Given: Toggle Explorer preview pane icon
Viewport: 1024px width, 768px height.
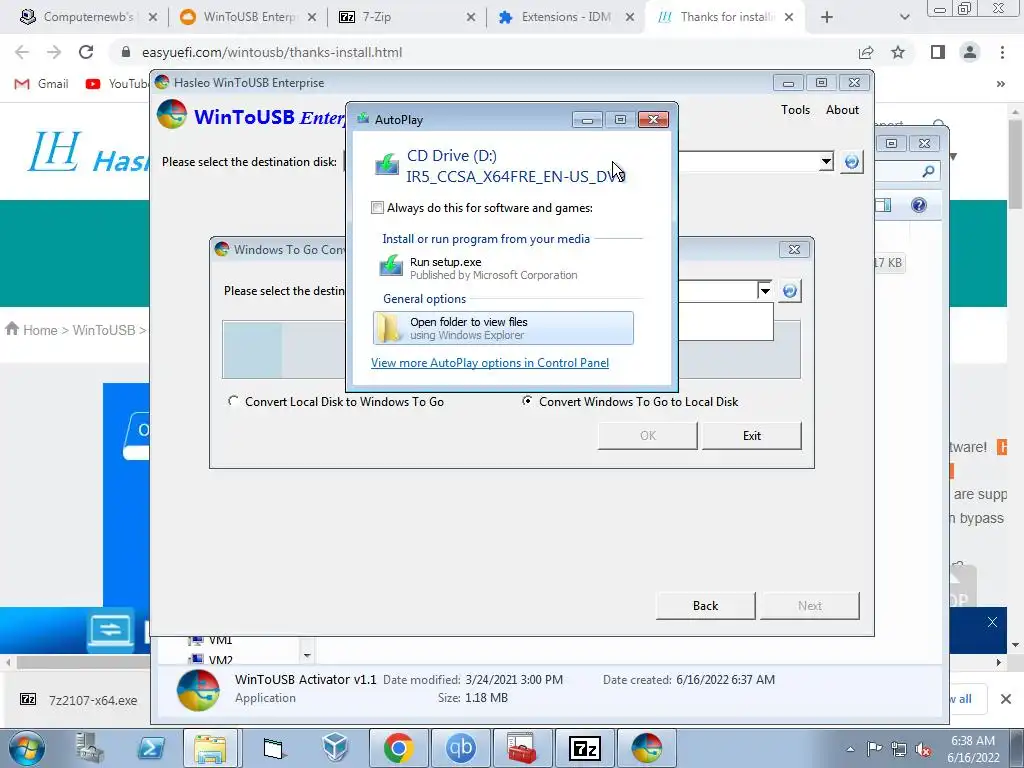Looking at the screenshot, I should pyautogui.click(x=883, y=206).
